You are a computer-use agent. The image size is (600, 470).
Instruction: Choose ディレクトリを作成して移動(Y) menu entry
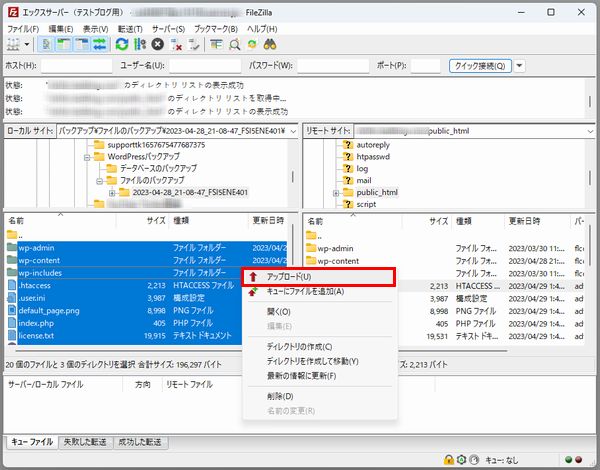click(318, 361)
